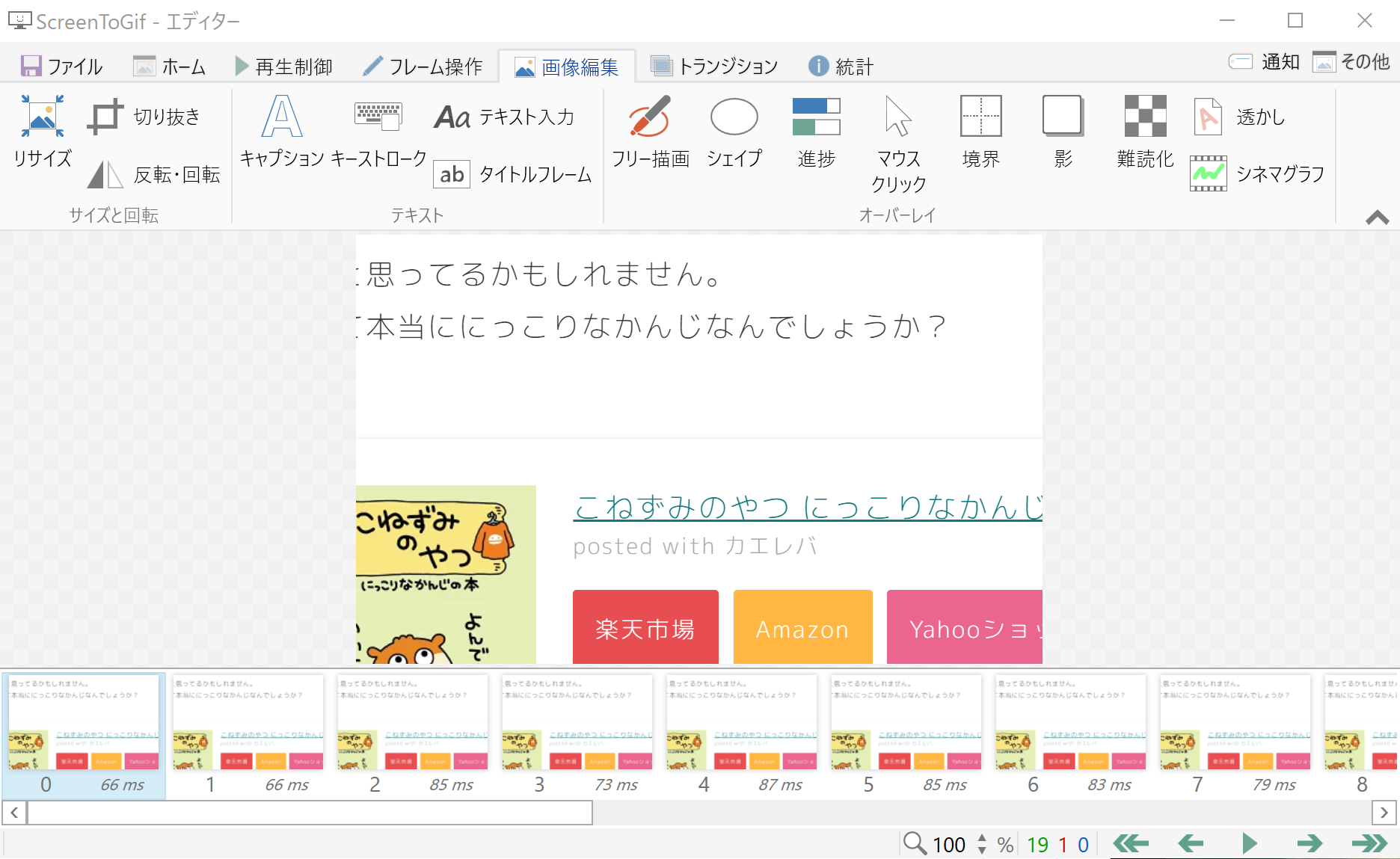The height and width of the screenshot is (859, 1400).
Task: Select frame 5 thumbnail
Action: coord(906,736)
